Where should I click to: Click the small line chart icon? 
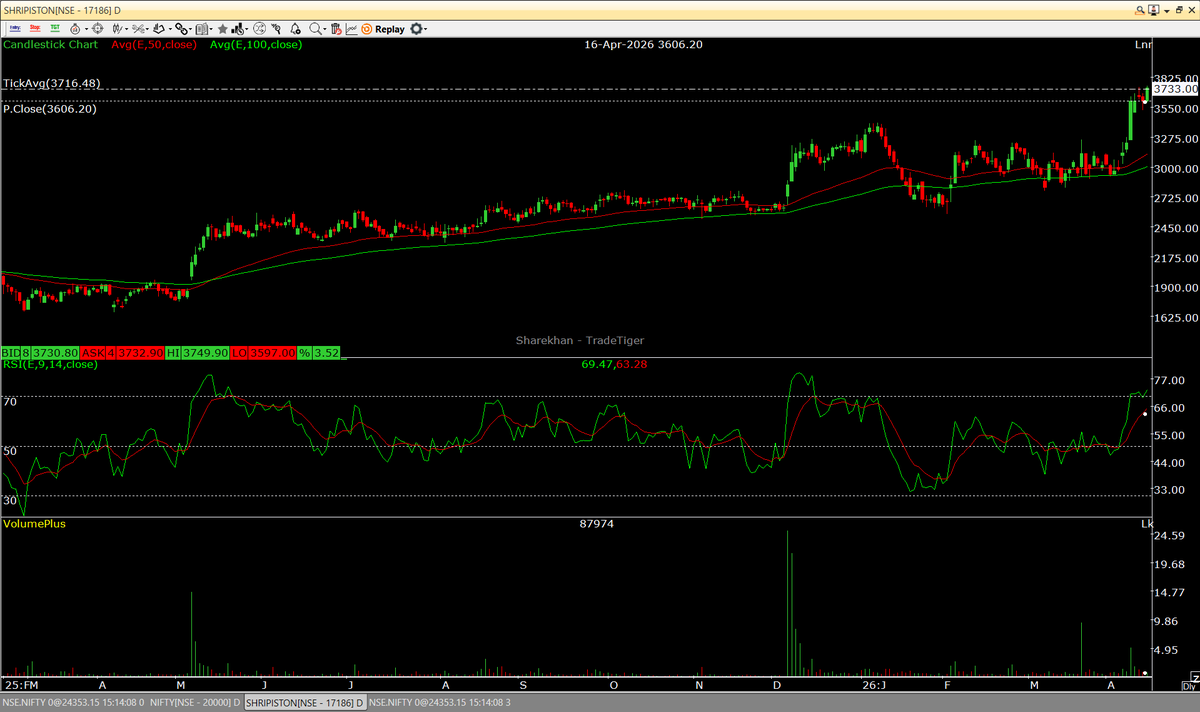pyautogui.click(x=352, y=29)
